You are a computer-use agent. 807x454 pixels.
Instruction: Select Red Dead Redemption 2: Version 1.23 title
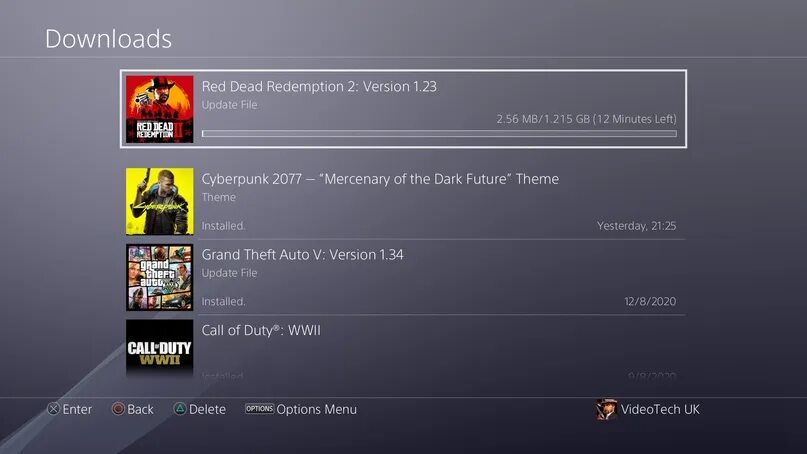point(319,86)
